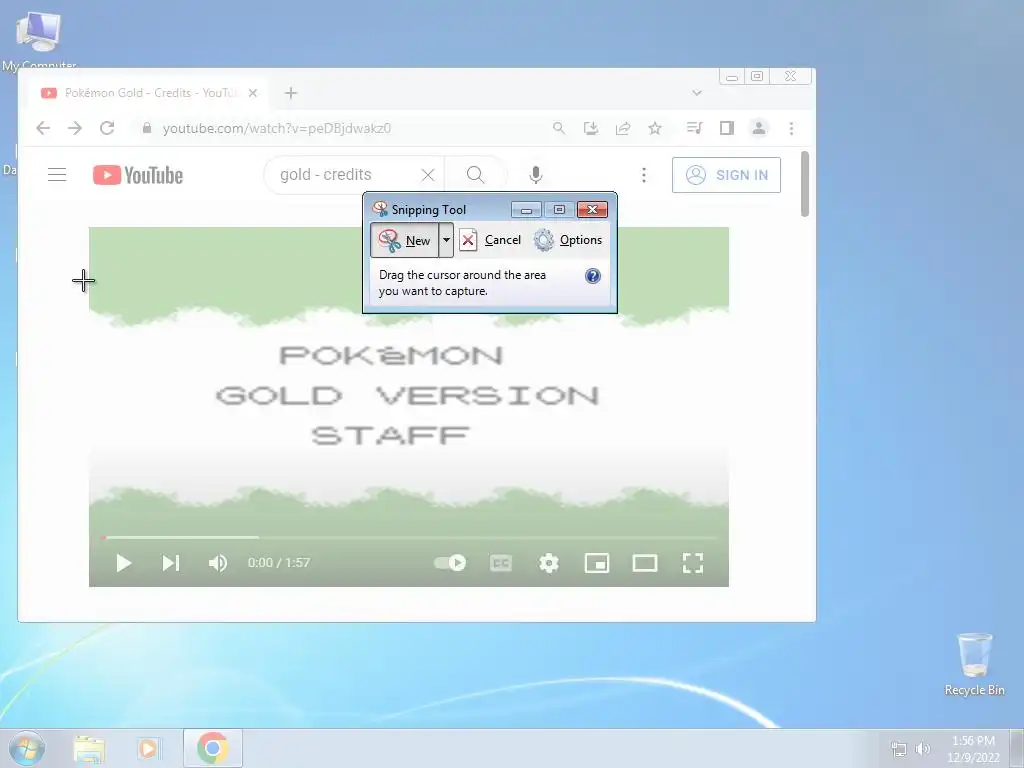Clear the YouTube search text
The image size is (1024, 768).
point(428,175)
